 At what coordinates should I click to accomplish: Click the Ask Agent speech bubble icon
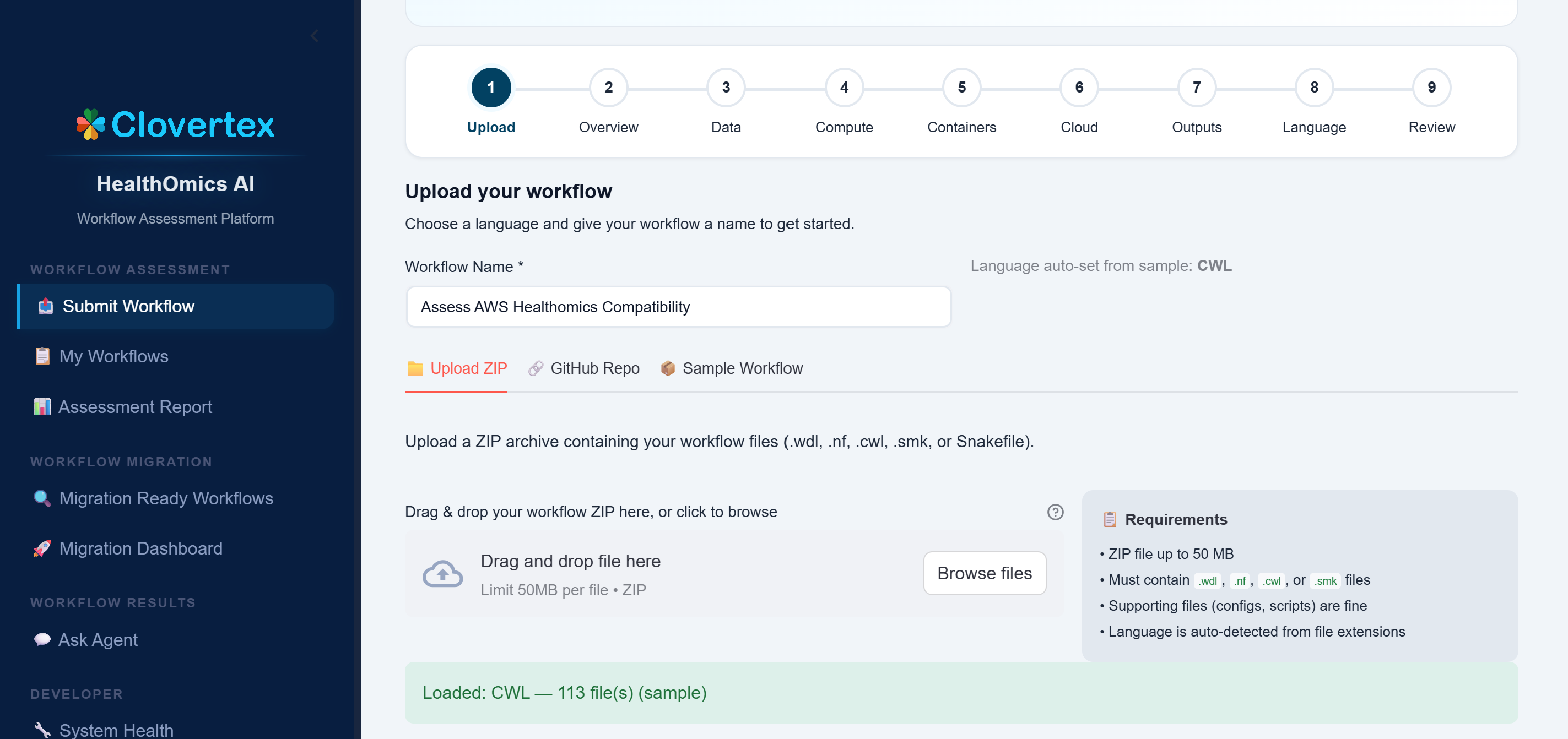(42, 639)
